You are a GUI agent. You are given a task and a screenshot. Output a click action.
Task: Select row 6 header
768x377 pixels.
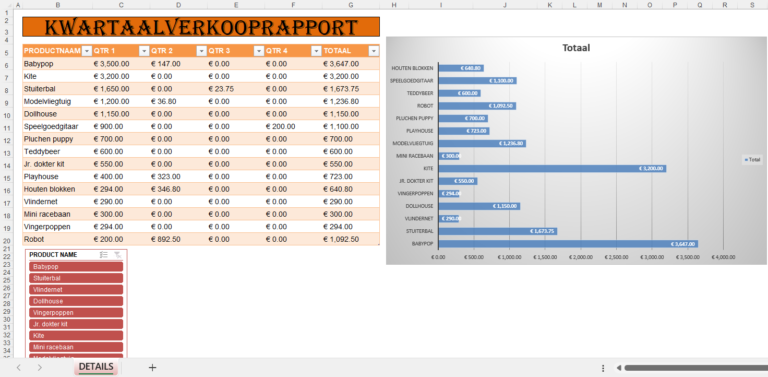6,64
